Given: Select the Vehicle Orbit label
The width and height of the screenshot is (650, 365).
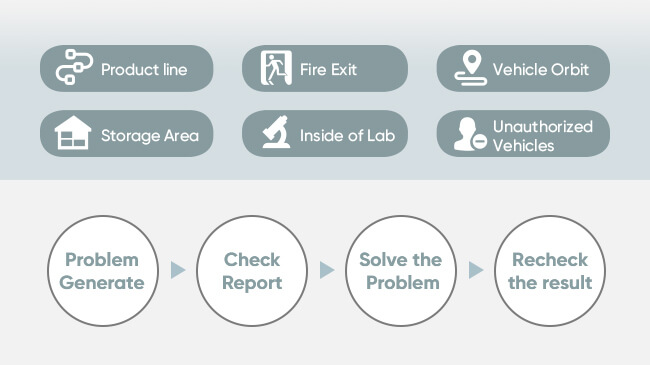Looking at the screenshot, I should 541,70.
